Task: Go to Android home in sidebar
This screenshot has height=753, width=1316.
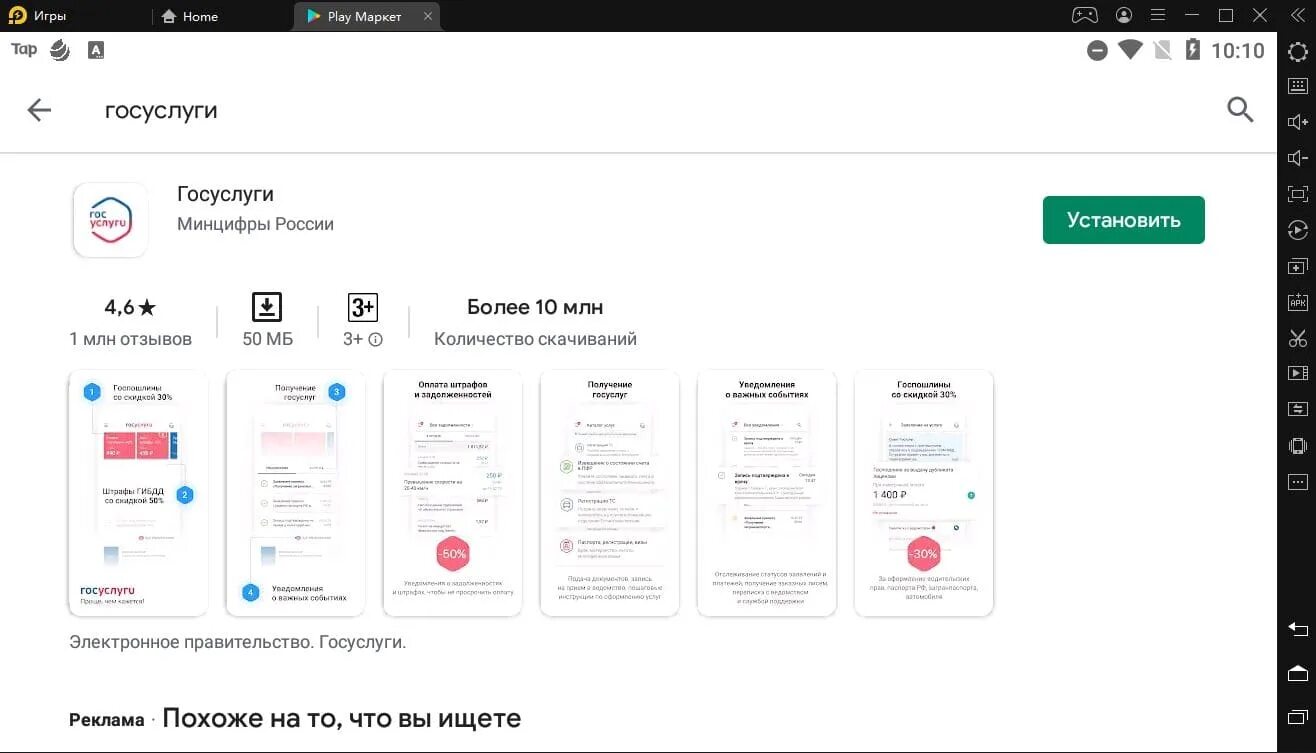Action: (1297, 672)
